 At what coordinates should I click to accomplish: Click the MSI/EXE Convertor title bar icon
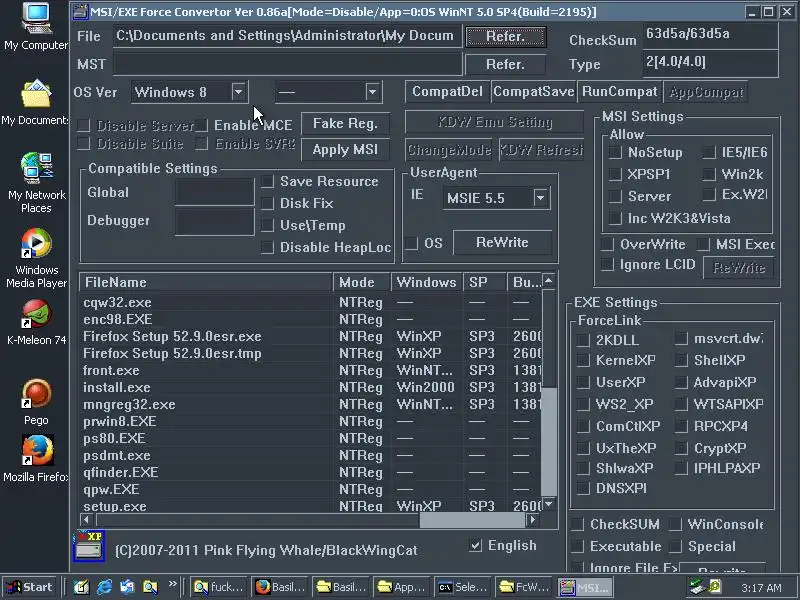click(x=80, y=12)
